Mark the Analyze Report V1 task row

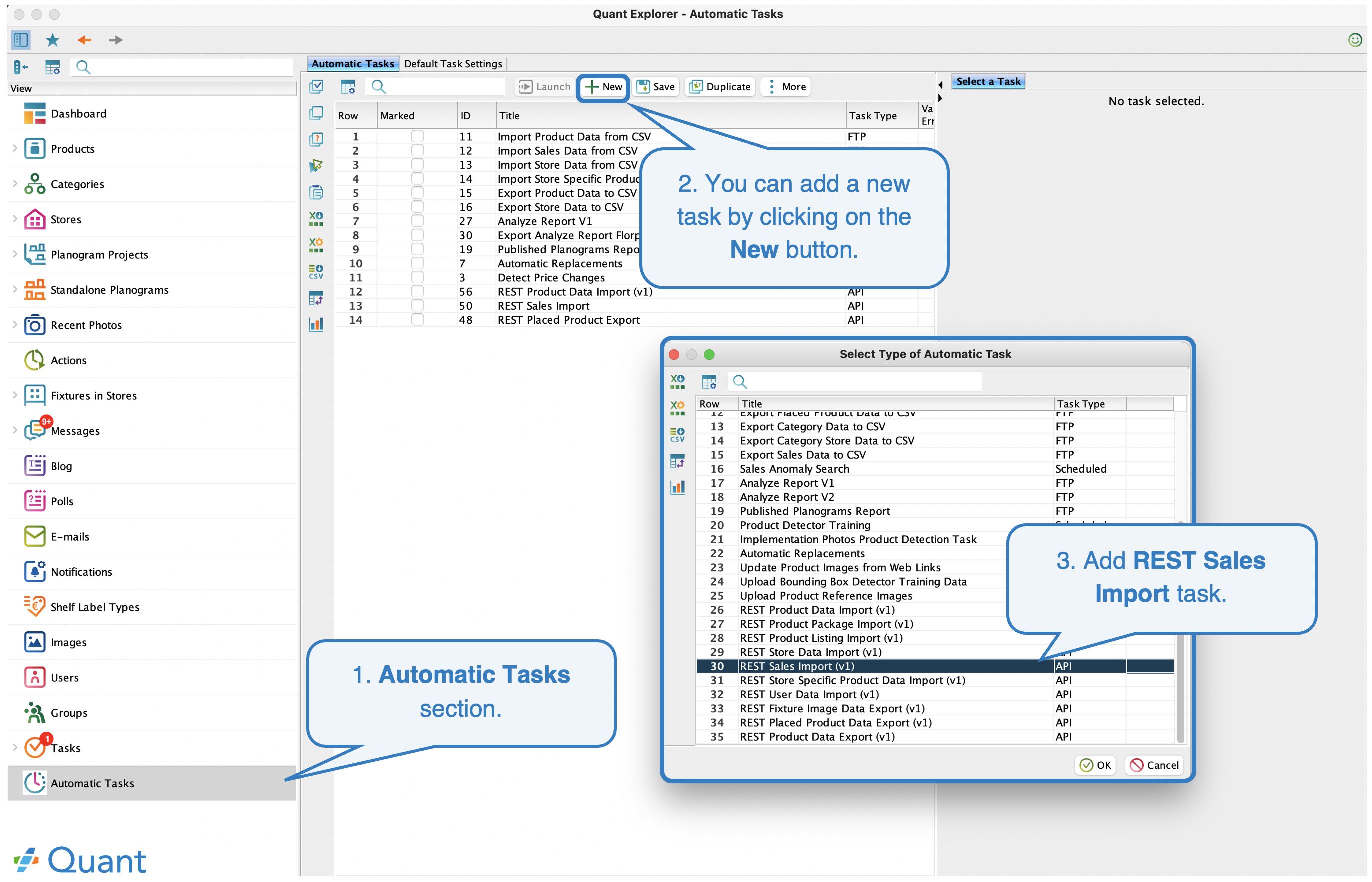coord(417,221)
